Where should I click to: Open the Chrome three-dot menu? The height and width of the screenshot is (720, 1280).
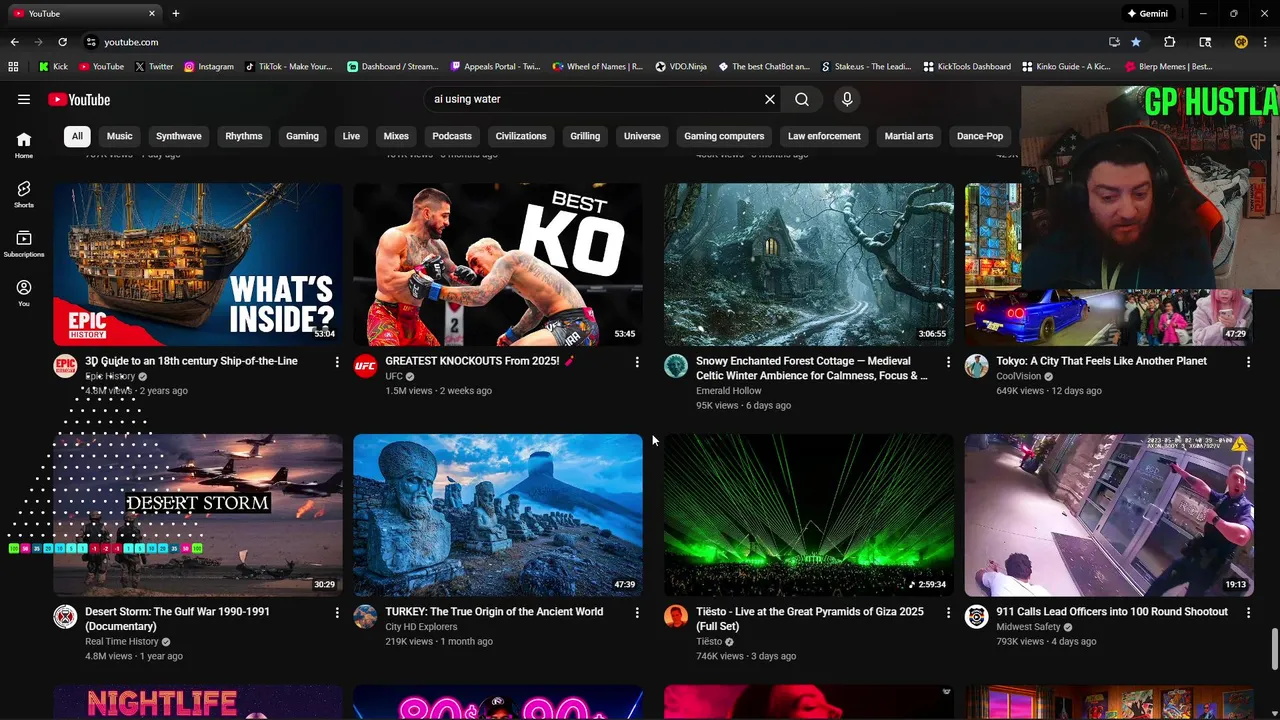click(x=1266, y=42)
